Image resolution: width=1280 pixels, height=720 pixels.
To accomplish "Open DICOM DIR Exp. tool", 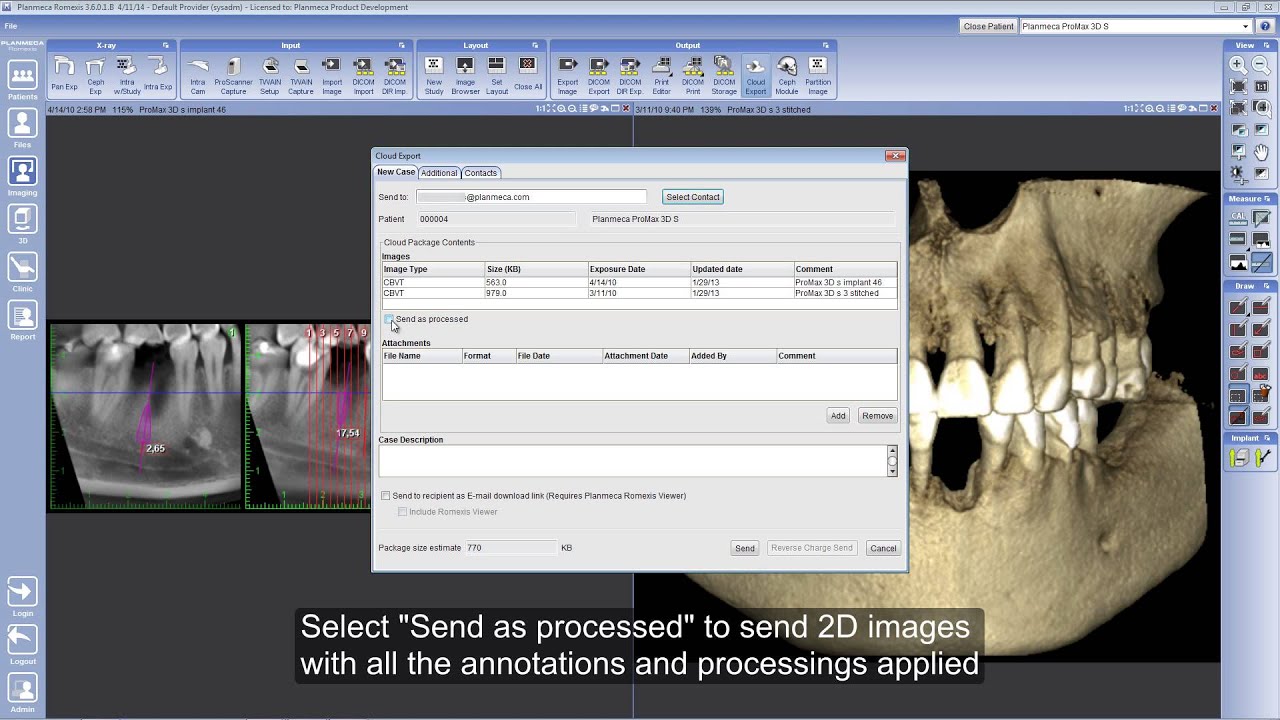I will click(630, 75).
